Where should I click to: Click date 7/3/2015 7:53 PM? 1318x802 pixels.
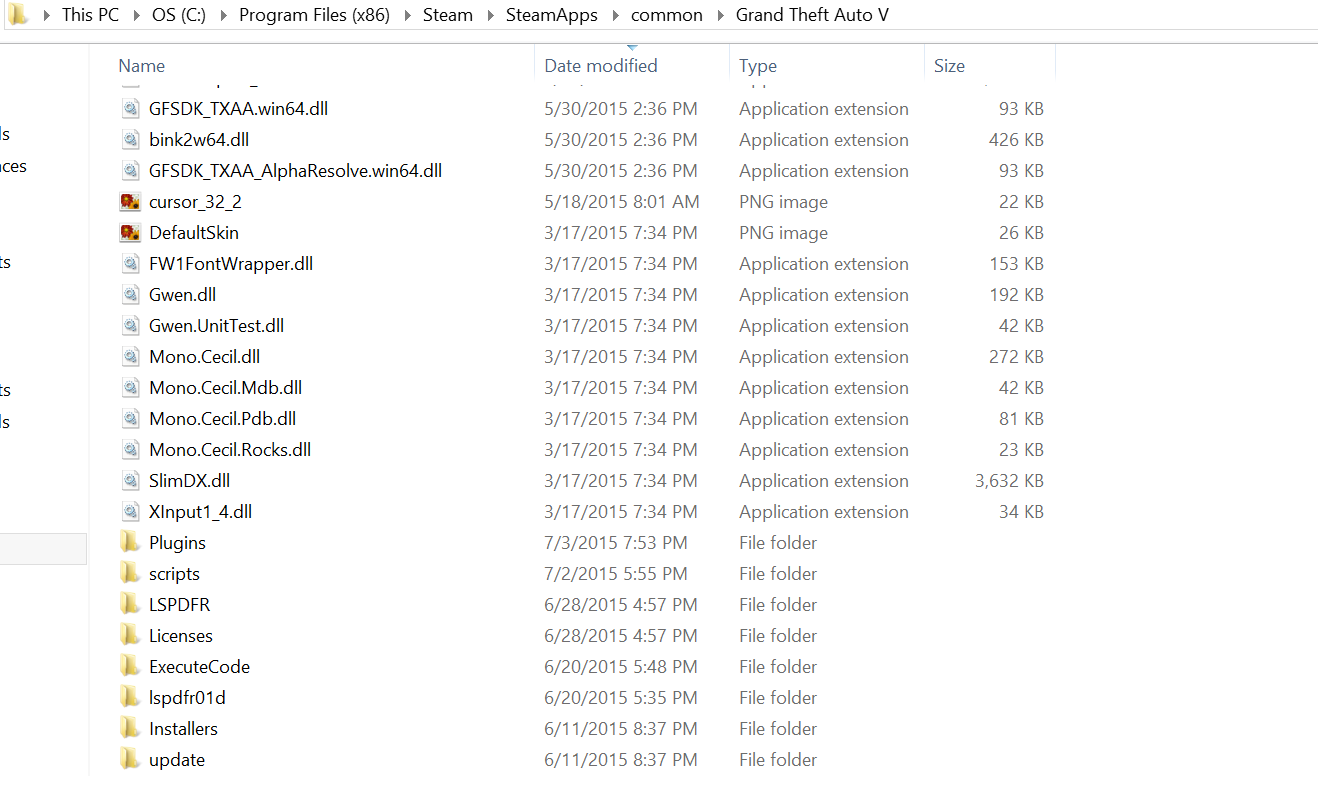616,543
